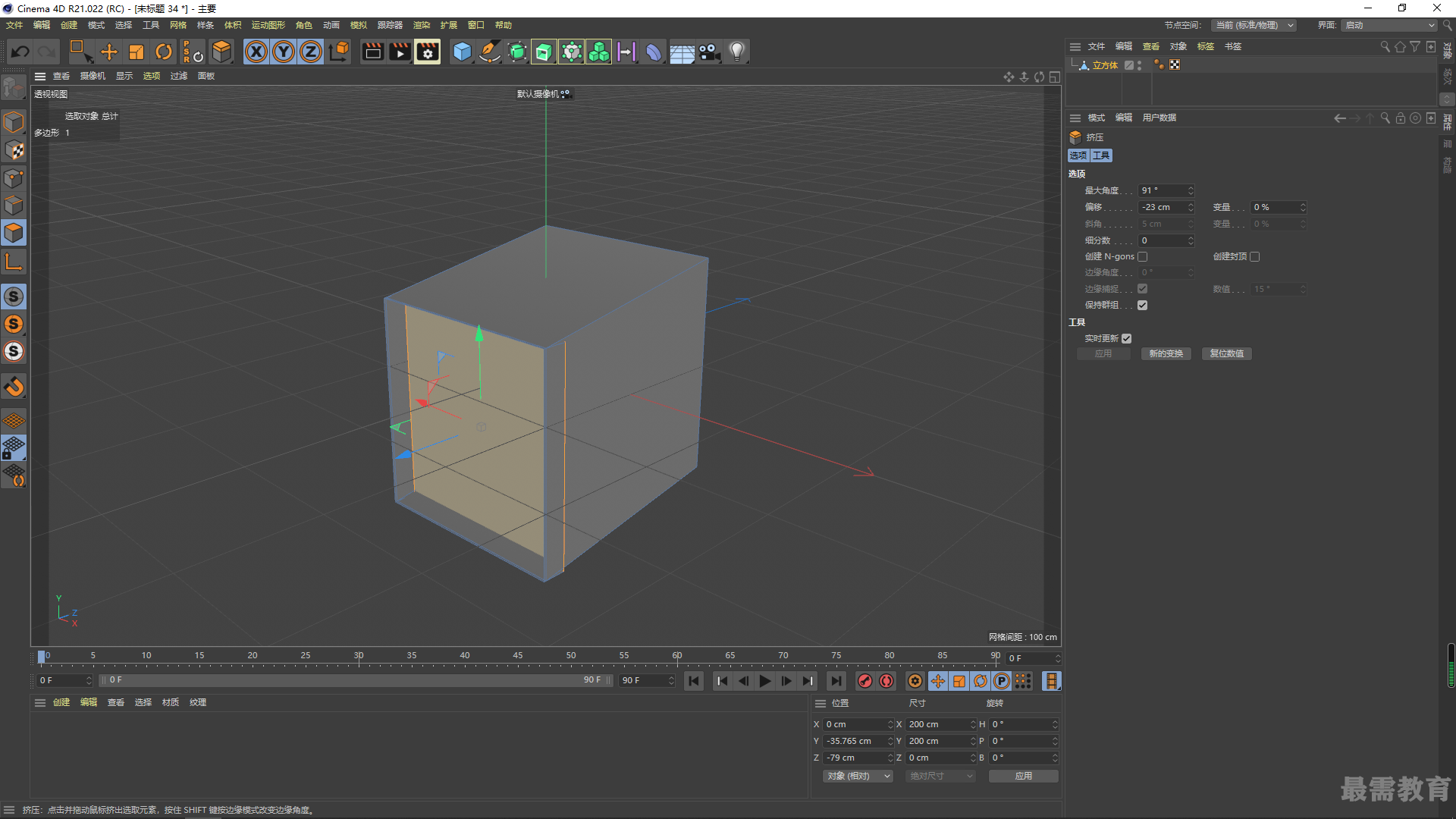Screen dimensions: 1456x819
Task: Select the Move tool
Action: pyautogui.click(x=109, y=52)
